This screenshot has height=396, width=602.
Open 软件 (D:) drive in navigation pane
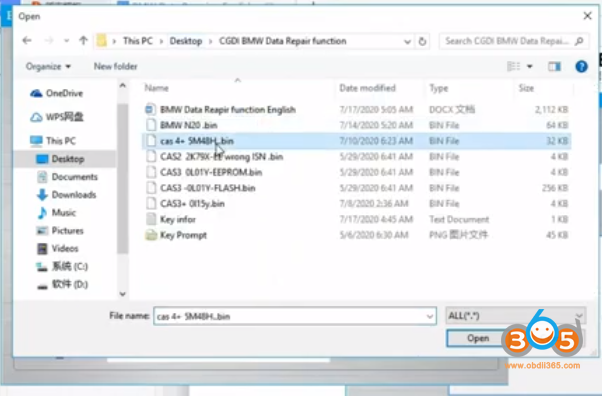tap(62, 284)
